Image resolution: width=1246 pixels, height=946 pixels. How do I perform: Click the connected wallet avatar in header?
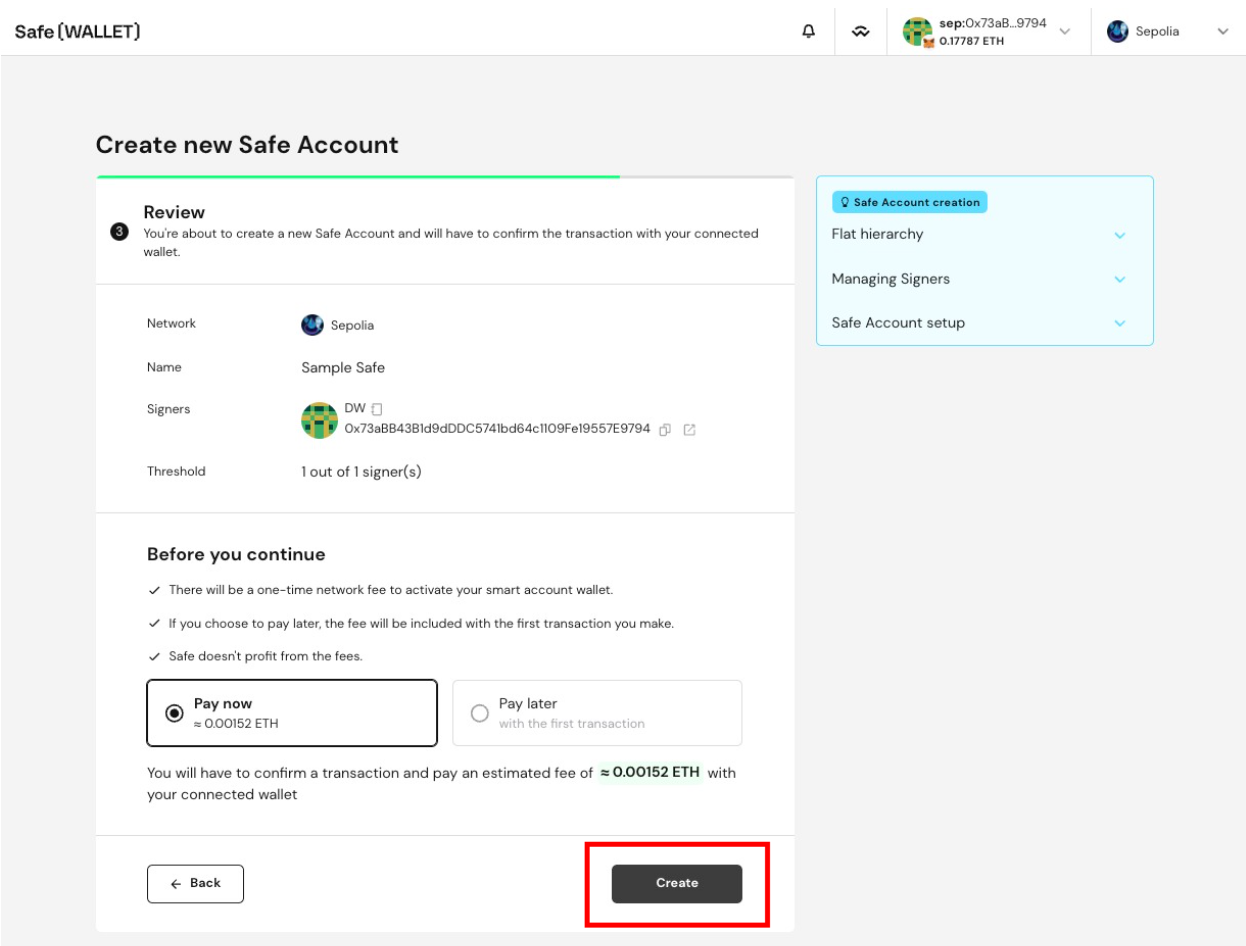[917, 31]
